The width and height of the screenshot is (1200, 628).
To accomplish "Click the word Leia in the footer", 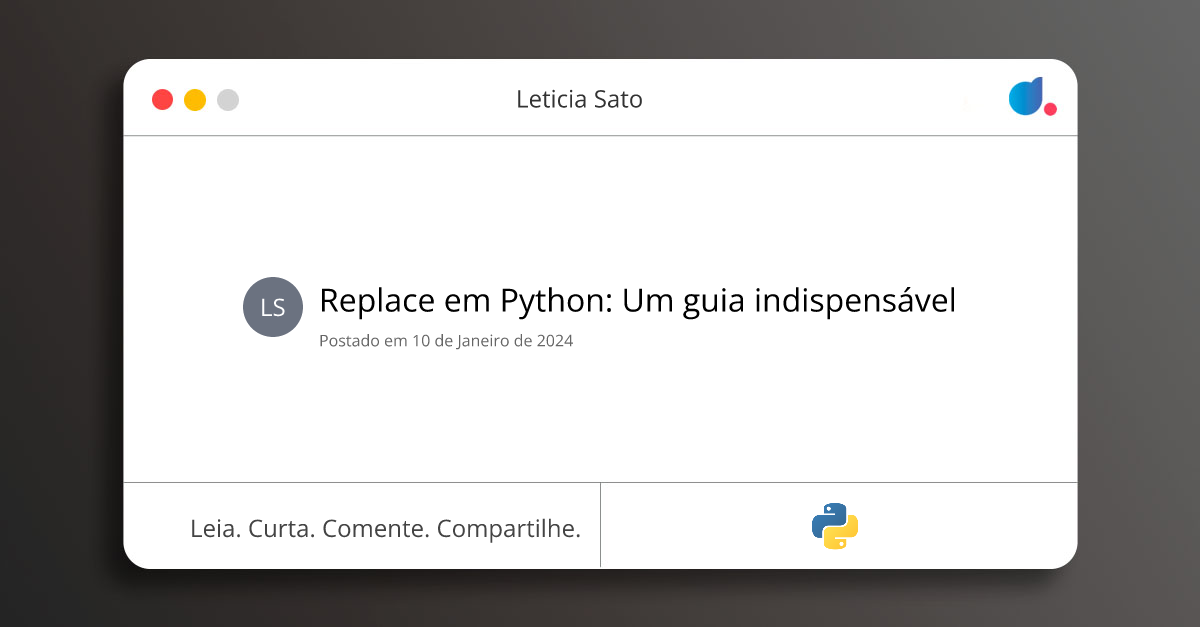I will click(214, 528).
